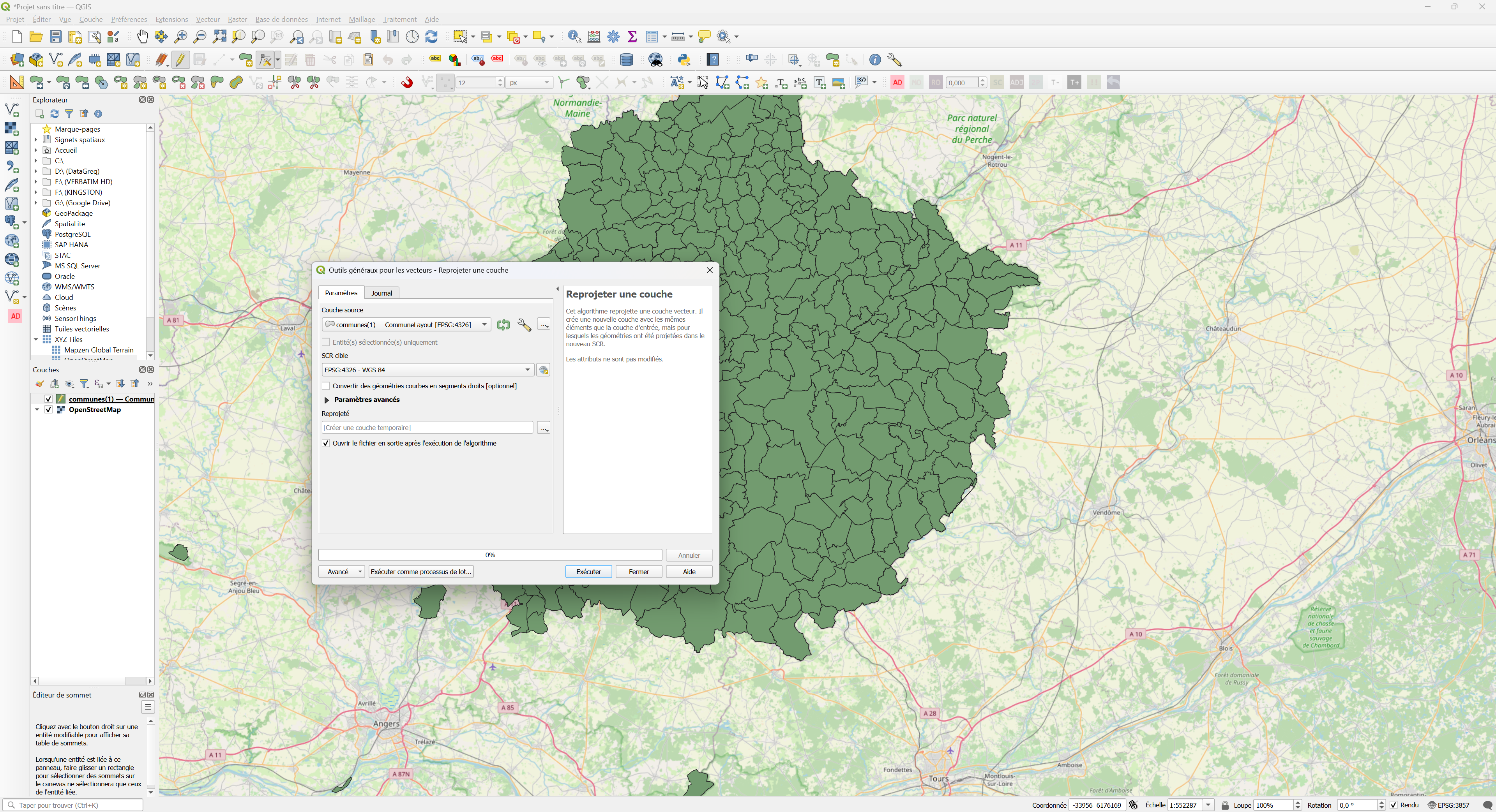The image size is (1496, 812).
Task: Open the DB Manager database icon
Action: click(627, 60)
